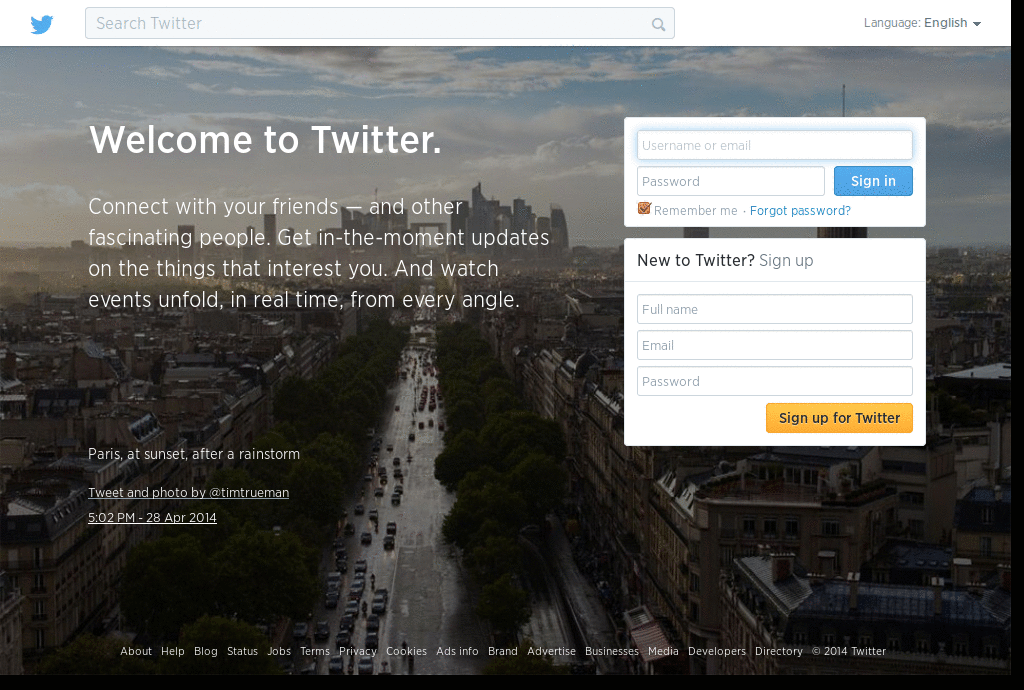1024x690 pixels.
Task: Toggle the Remember me checkbox
Action: (x=644, y=209)
